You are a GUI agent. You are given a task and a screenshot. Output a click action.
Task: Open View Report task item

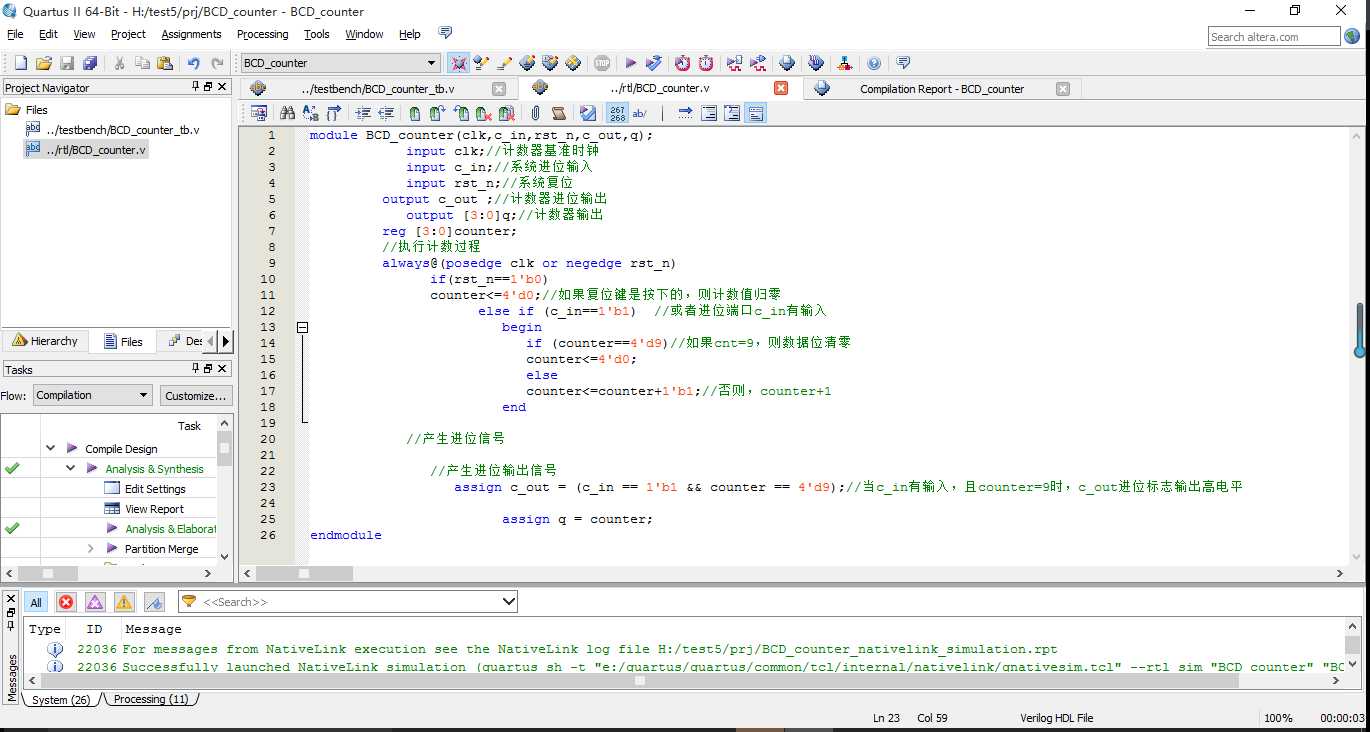point(154,509)
